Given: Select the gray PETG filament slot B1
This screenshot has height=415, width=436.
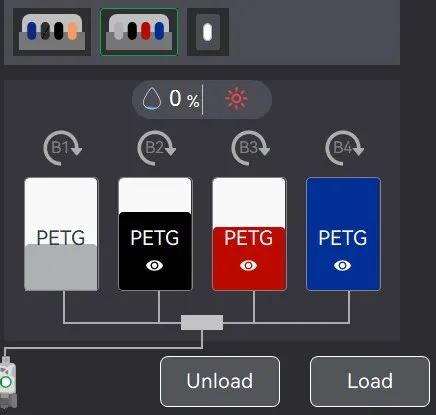Looking at the screenshot, I should tap(61, 234).
